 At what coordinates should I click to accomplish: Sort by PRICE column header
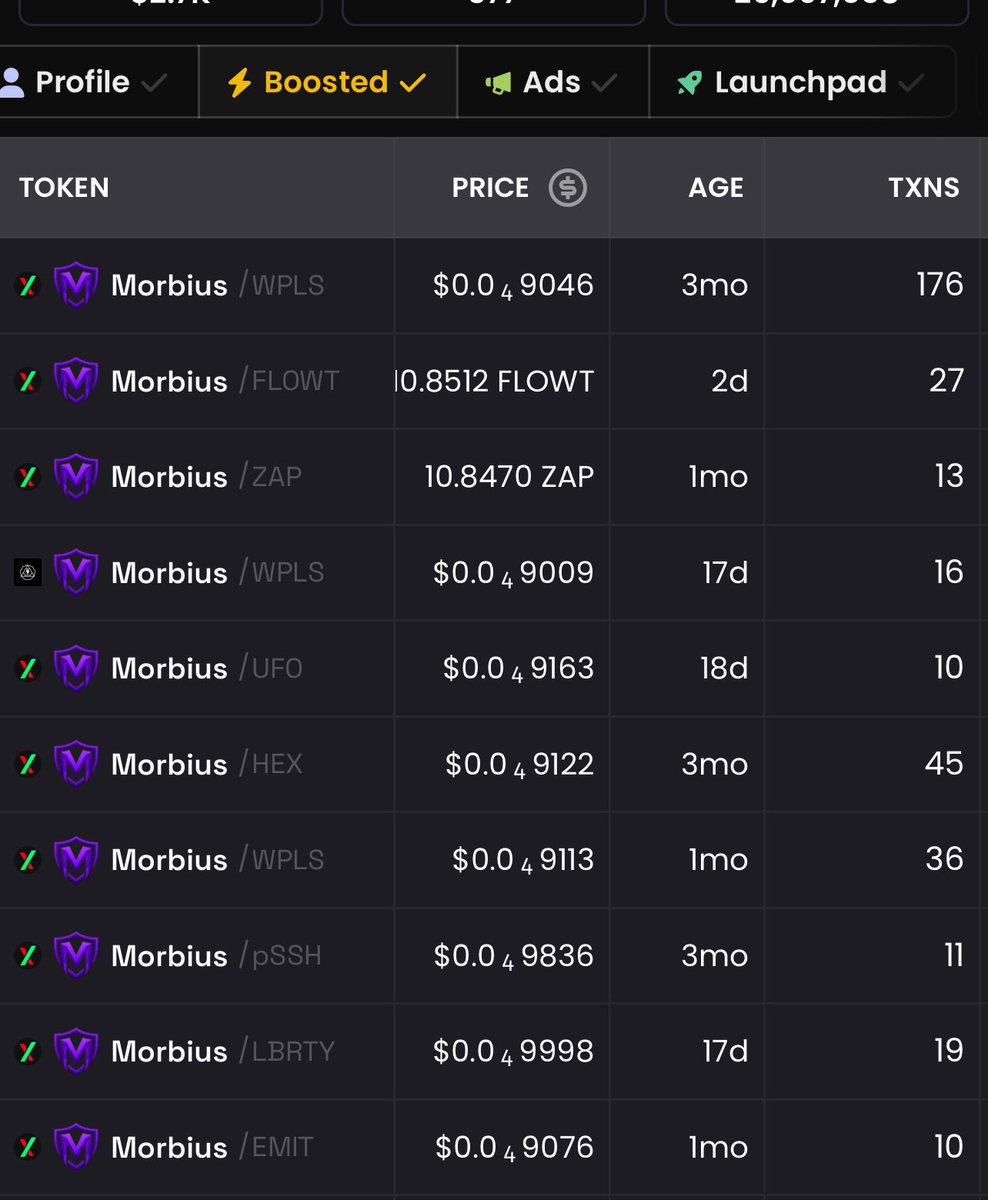[x=490, y=187]
